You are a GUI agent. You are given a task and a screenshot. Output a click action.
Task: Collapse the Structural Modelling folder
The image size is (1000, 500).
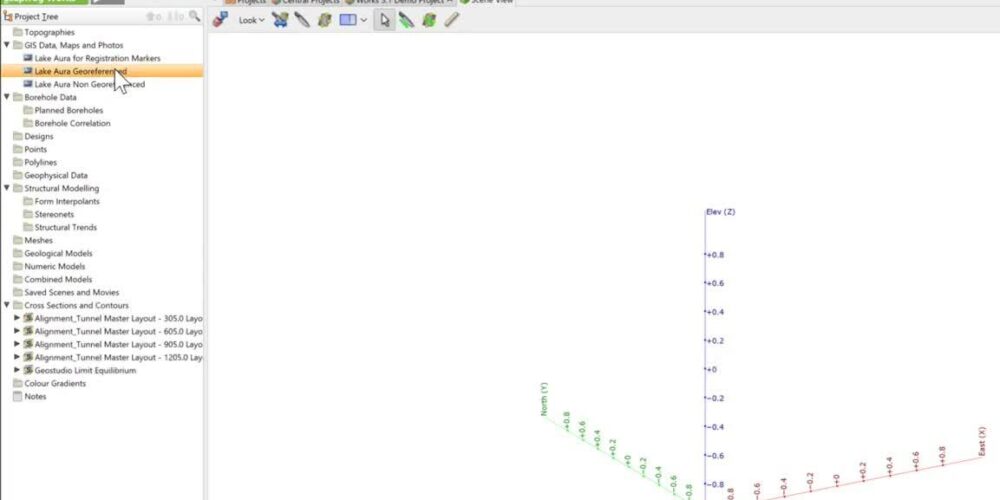[7, 188]
